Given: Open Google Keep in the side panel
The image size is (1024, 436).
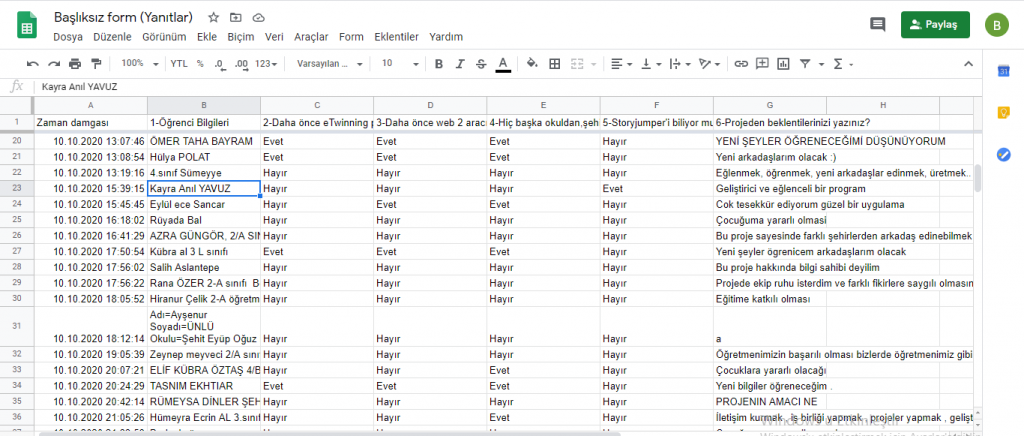Looking at the screenshot, I should pos(1003,112).
